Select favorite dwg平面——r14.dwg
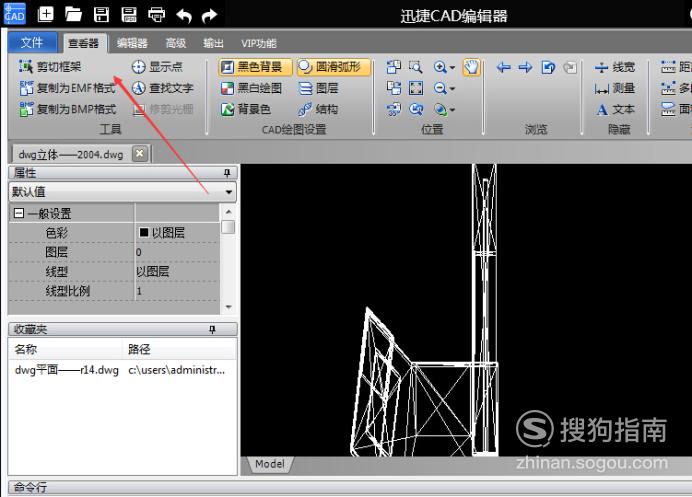692x497 pixels. click(67, 370)
